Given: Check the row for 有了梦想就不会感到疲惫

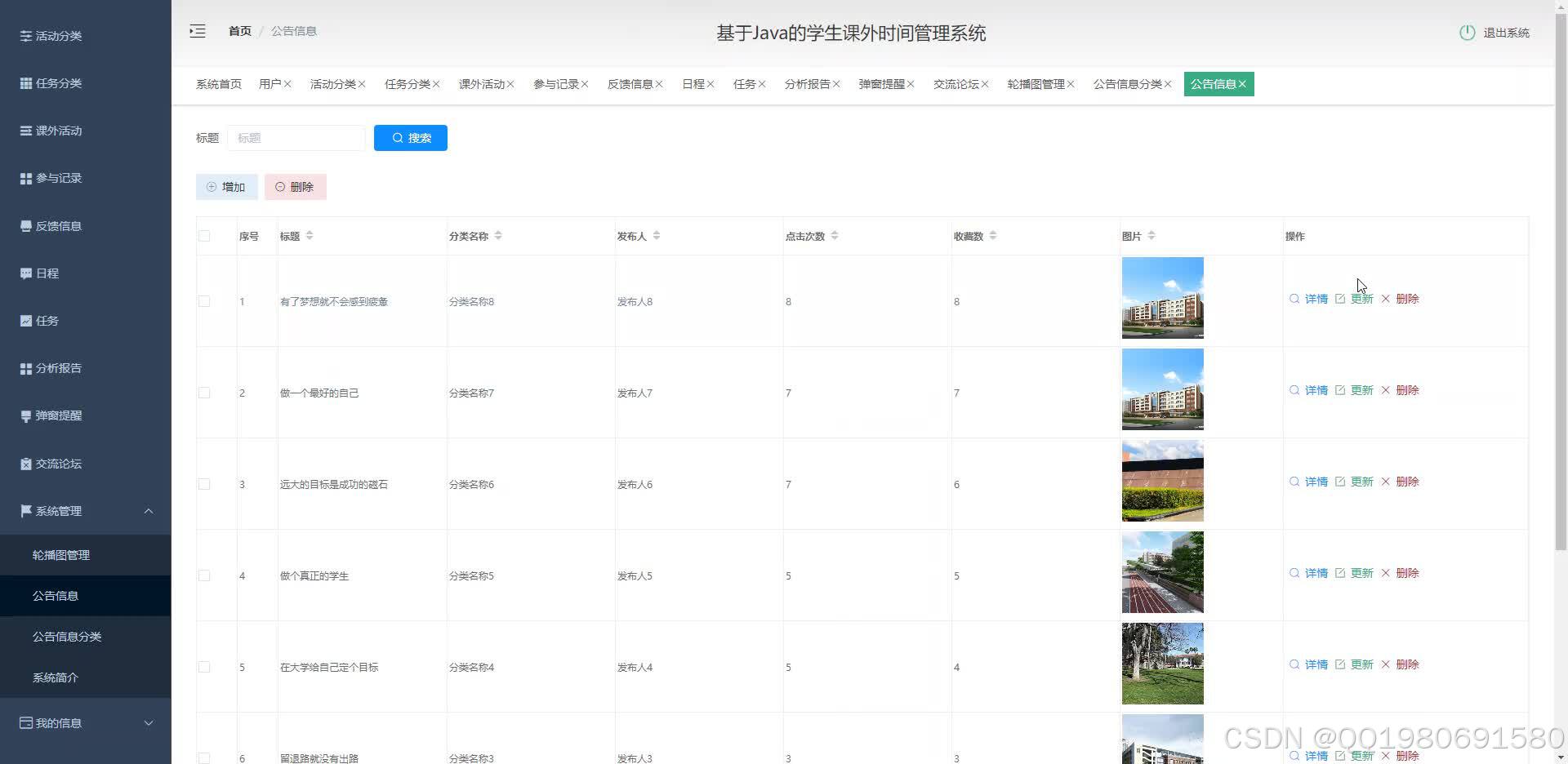Looking at the screenshot, I should pos(204,301).
